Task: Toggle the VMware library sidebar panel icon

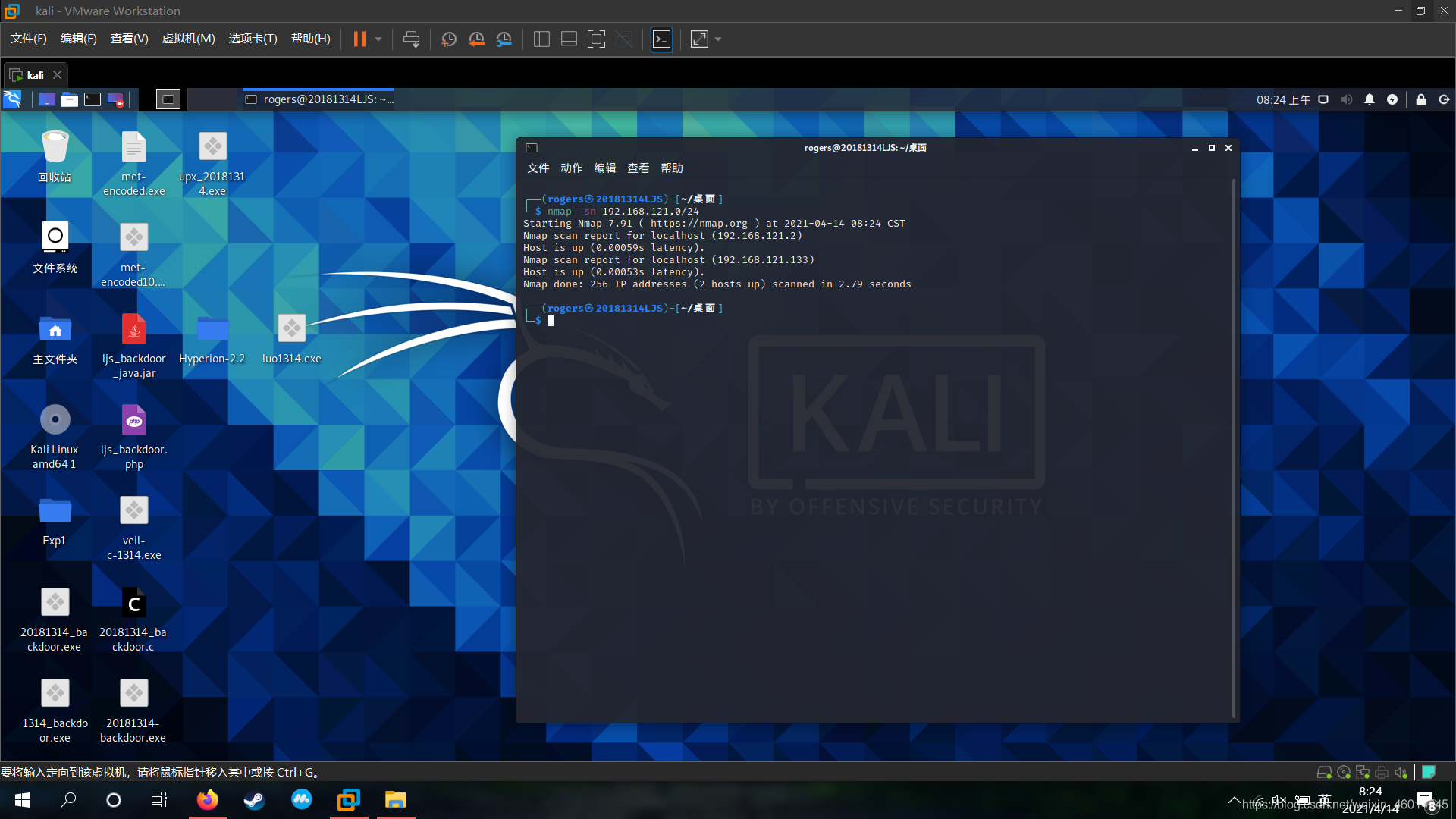Action: coord(541,39)
